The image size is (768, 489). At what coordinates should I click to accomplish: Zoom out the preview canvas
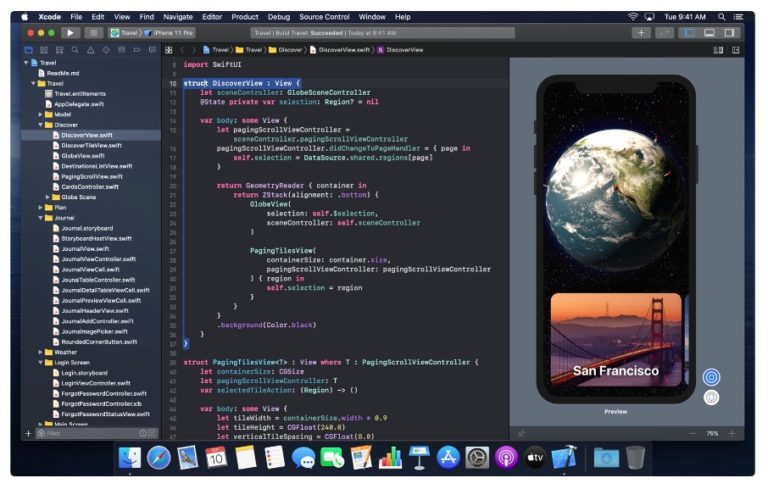click(x=693, y=433)
